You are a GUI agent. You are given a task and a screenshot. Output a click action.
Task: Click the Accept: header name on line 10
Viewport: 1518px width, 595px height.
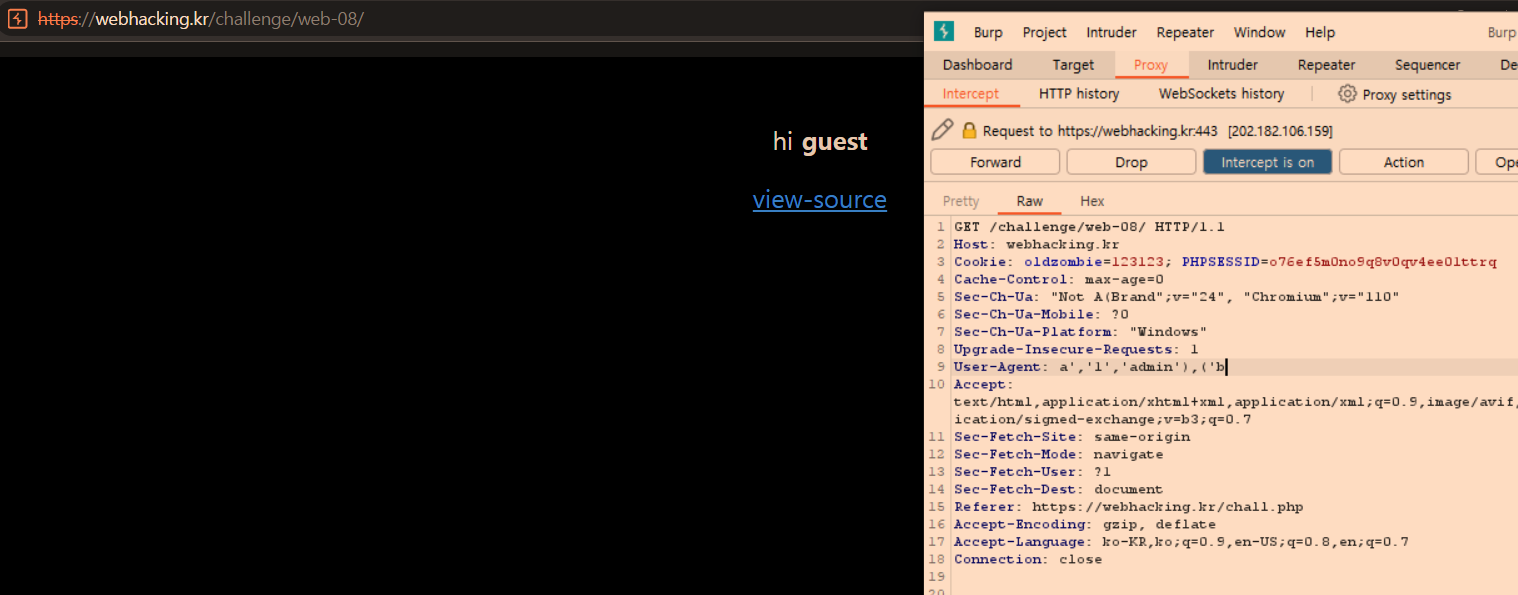pyautogui.click(x=983, y=384)
